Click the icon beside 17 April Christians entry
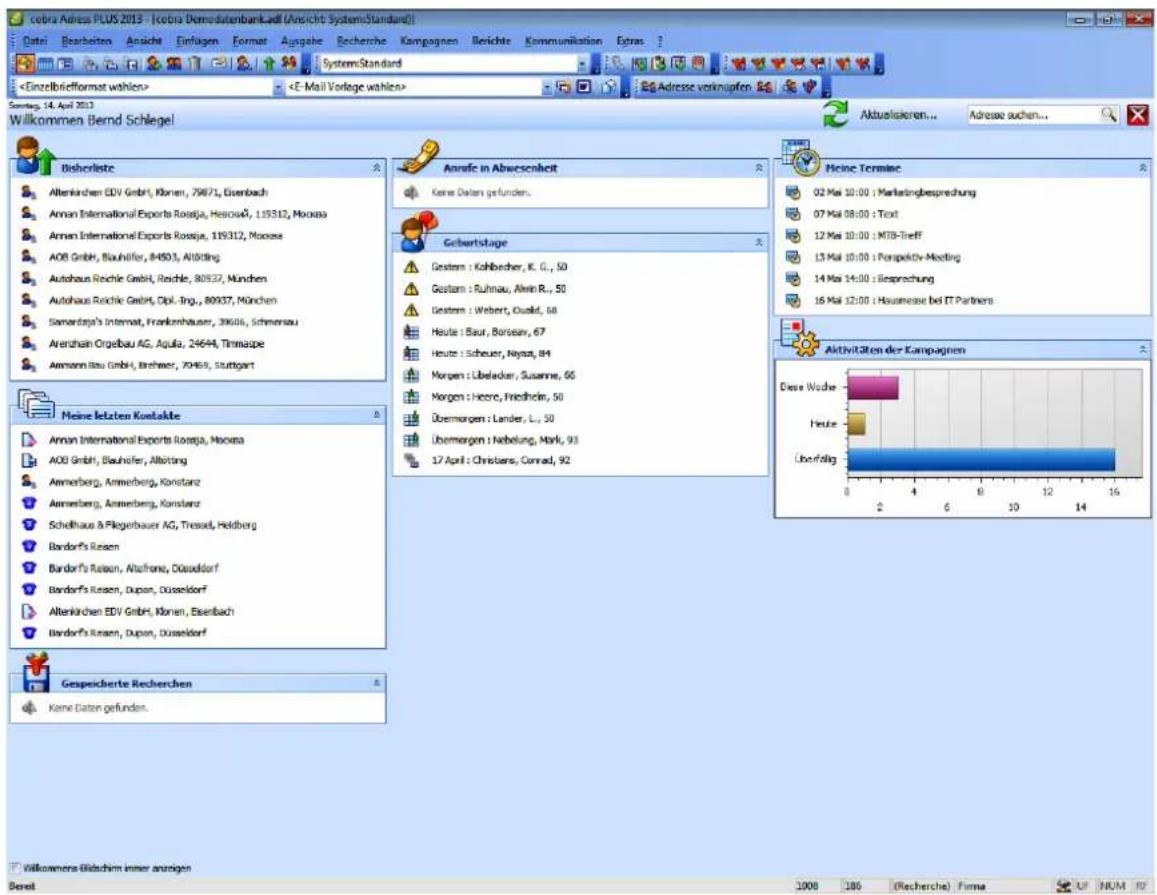 click(411, 460)
